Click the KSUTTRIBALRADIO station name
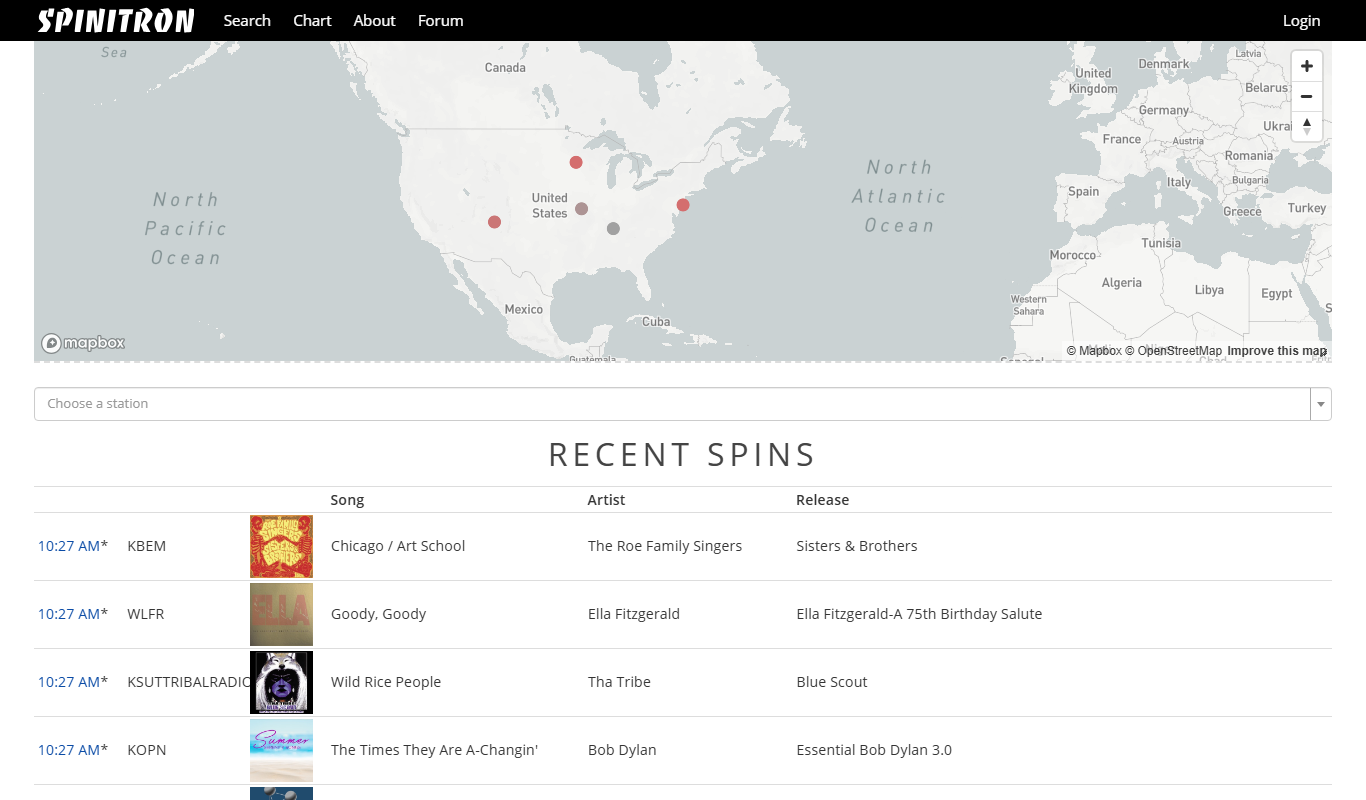Screen dimensions: 1366x800 [x=189, y=682]
